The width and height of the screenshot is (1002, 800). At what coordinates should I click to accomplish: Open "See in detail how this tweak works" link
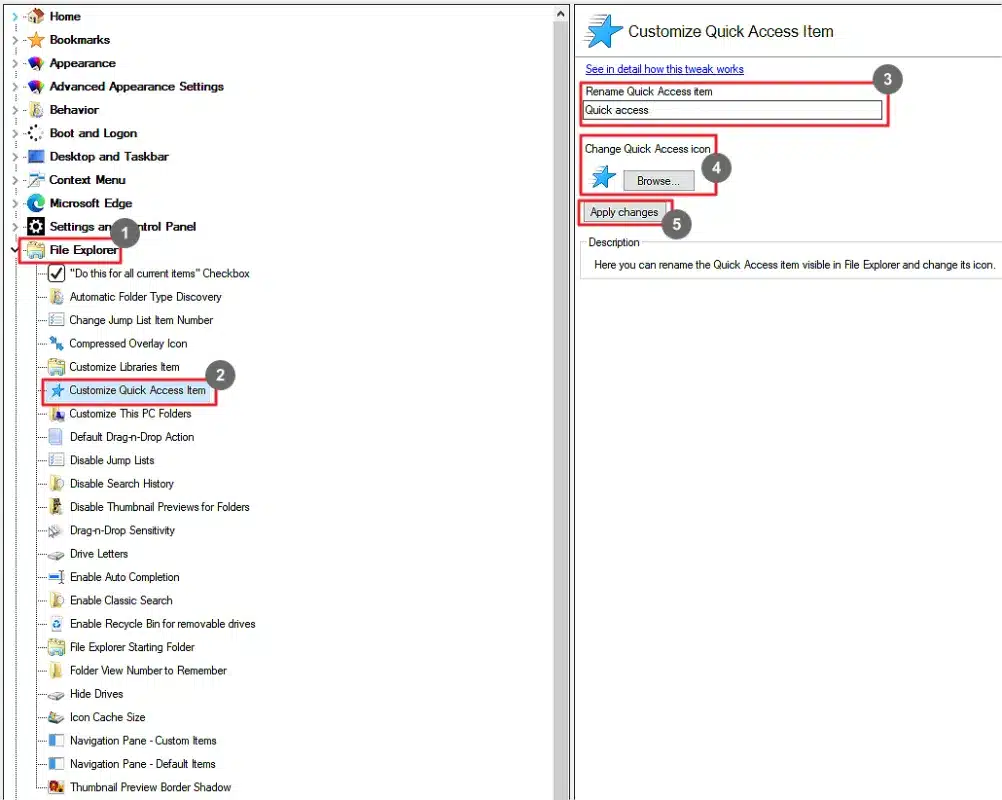[665, 69]
